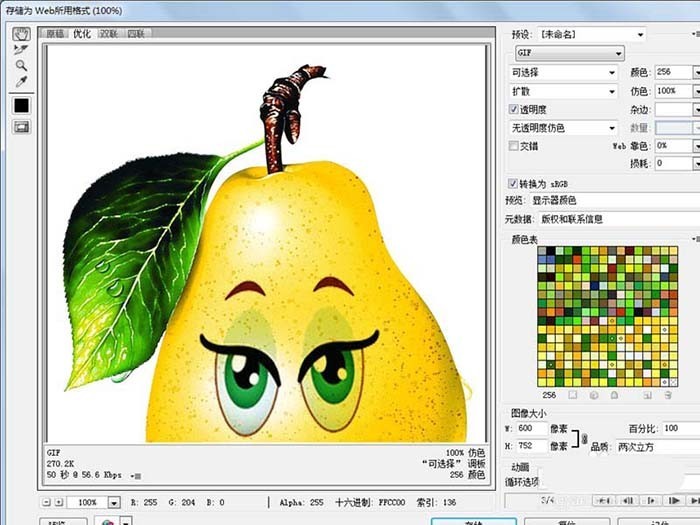Click the lock color icon under color table
The width and height of the screenshot is (700, 525).
614,395
